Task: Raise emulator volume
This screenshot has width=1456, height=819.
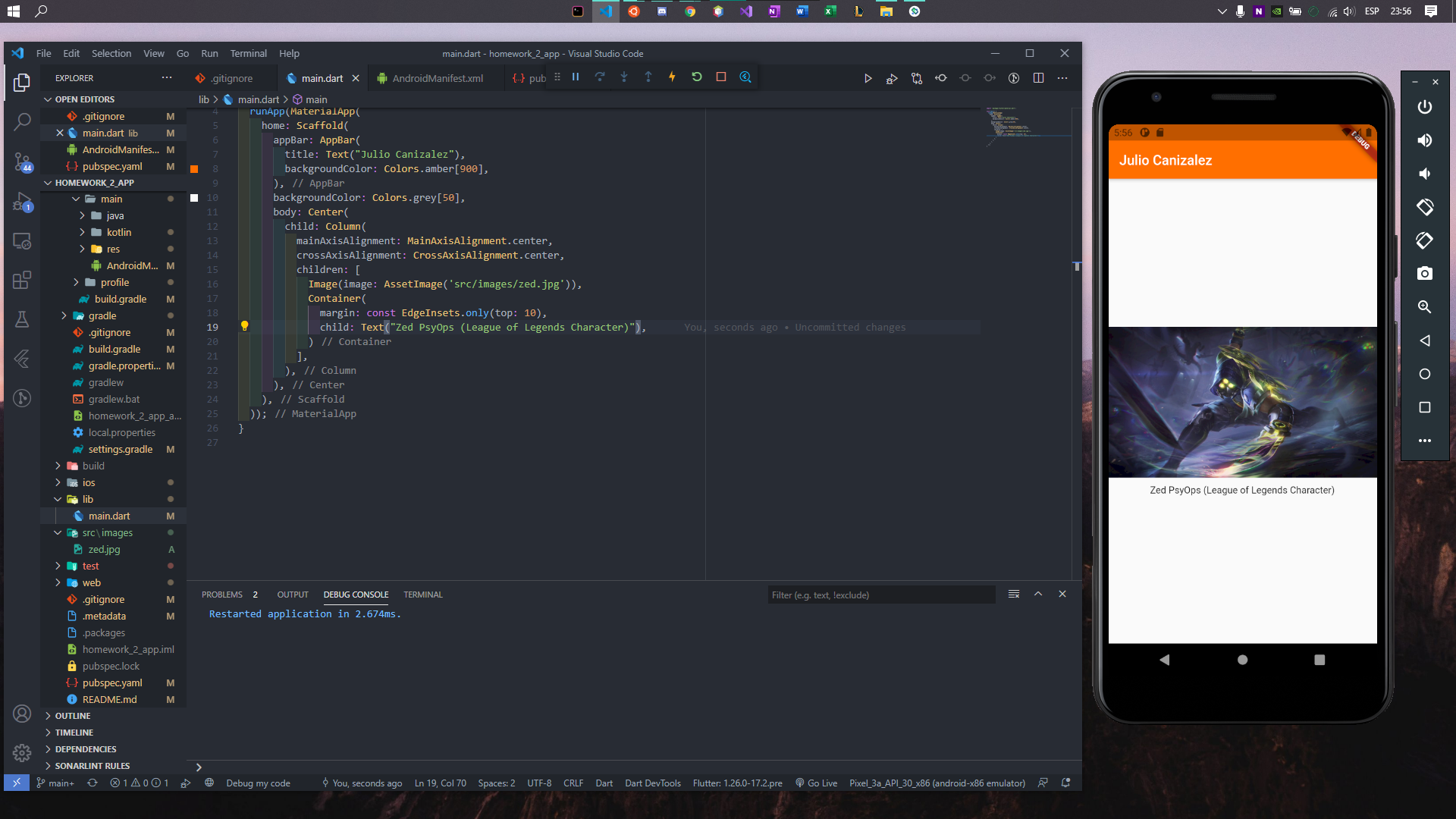Action: pyautogui.click(x=1425, y=140)
